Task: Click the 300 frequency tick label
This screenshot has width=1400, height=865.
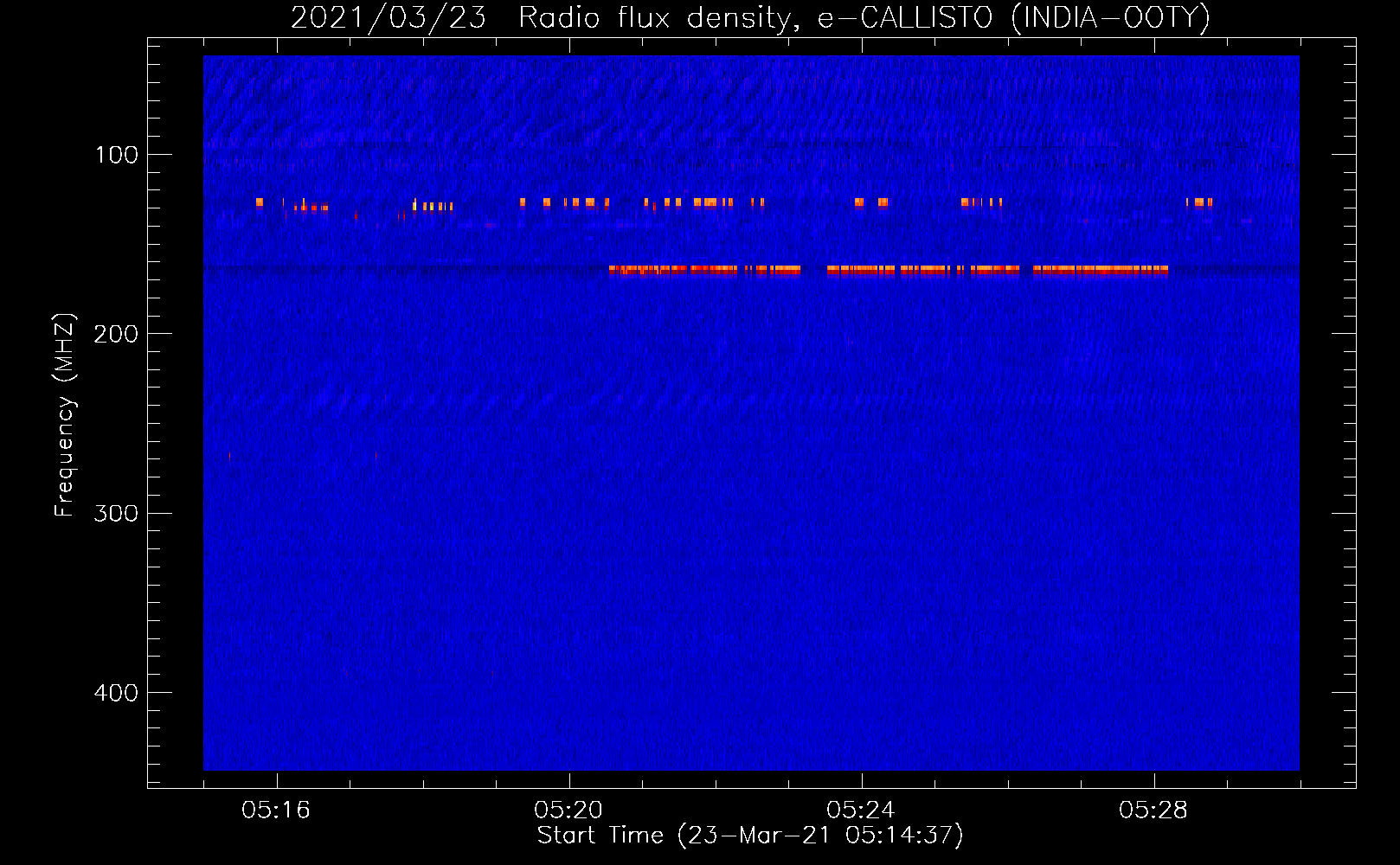Action: (x=116, y=514)
